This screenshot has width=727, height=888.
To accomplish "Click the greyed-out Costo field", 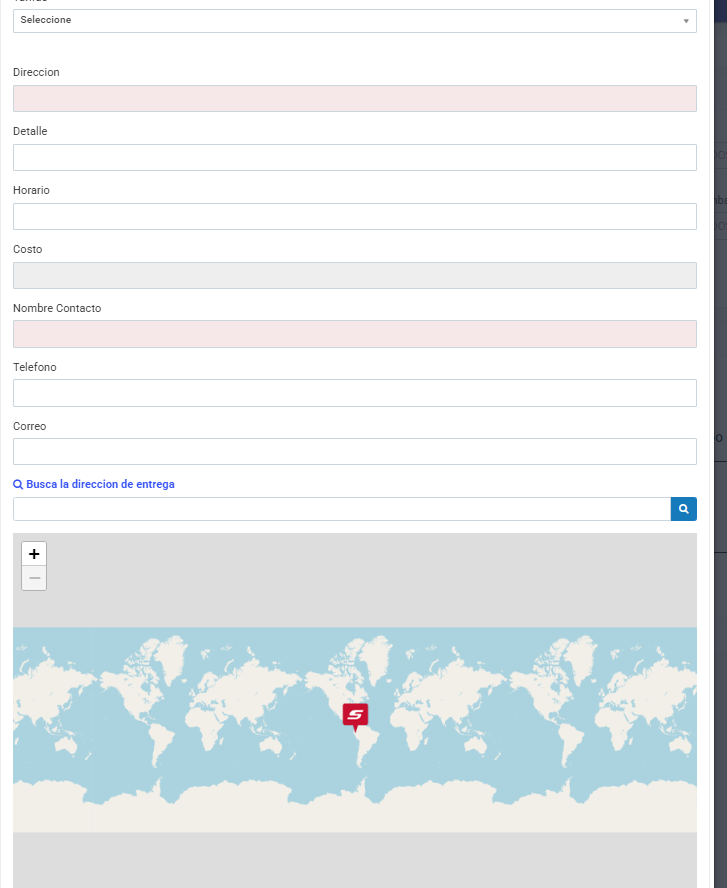I will (354, 275).
